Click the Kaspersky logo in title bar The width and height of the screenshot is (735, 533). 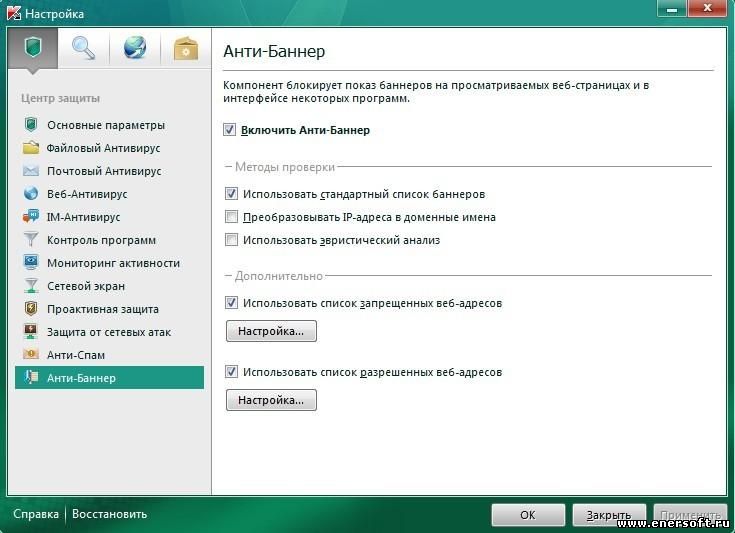pyautogui.click(x=14, y=13)
